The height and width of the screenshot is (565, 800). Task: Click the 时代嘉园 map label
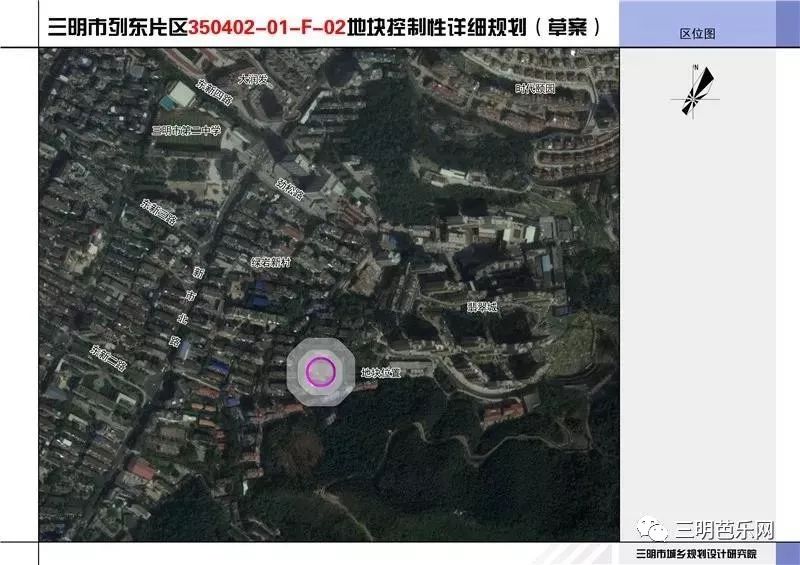(534, 88)
